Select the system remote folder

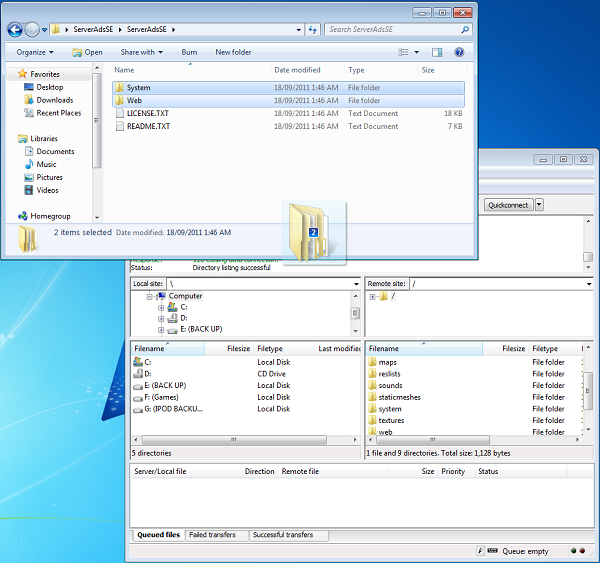(x=474, y=409)
